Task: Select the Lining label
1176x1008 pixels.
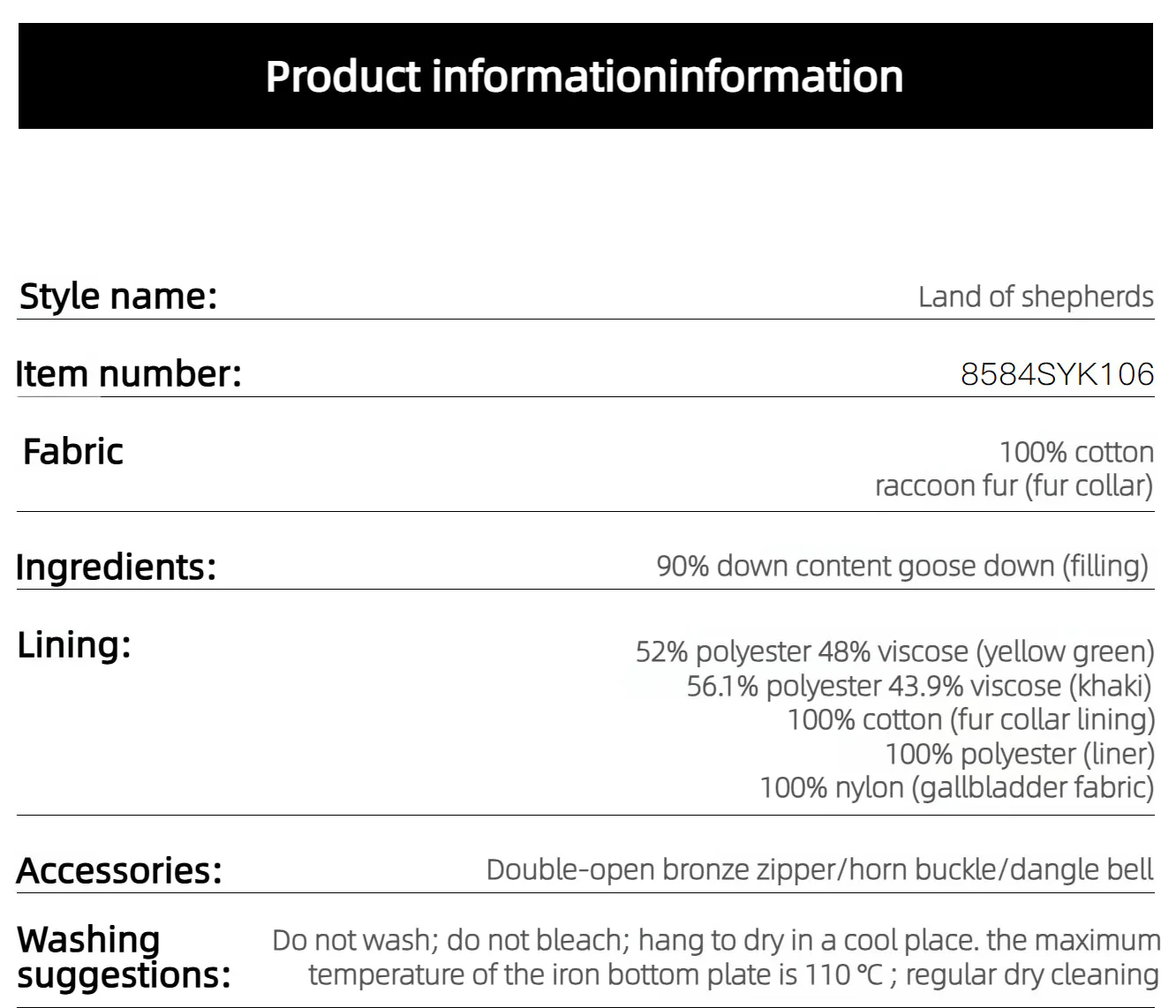Action: (x=74, y=644)
